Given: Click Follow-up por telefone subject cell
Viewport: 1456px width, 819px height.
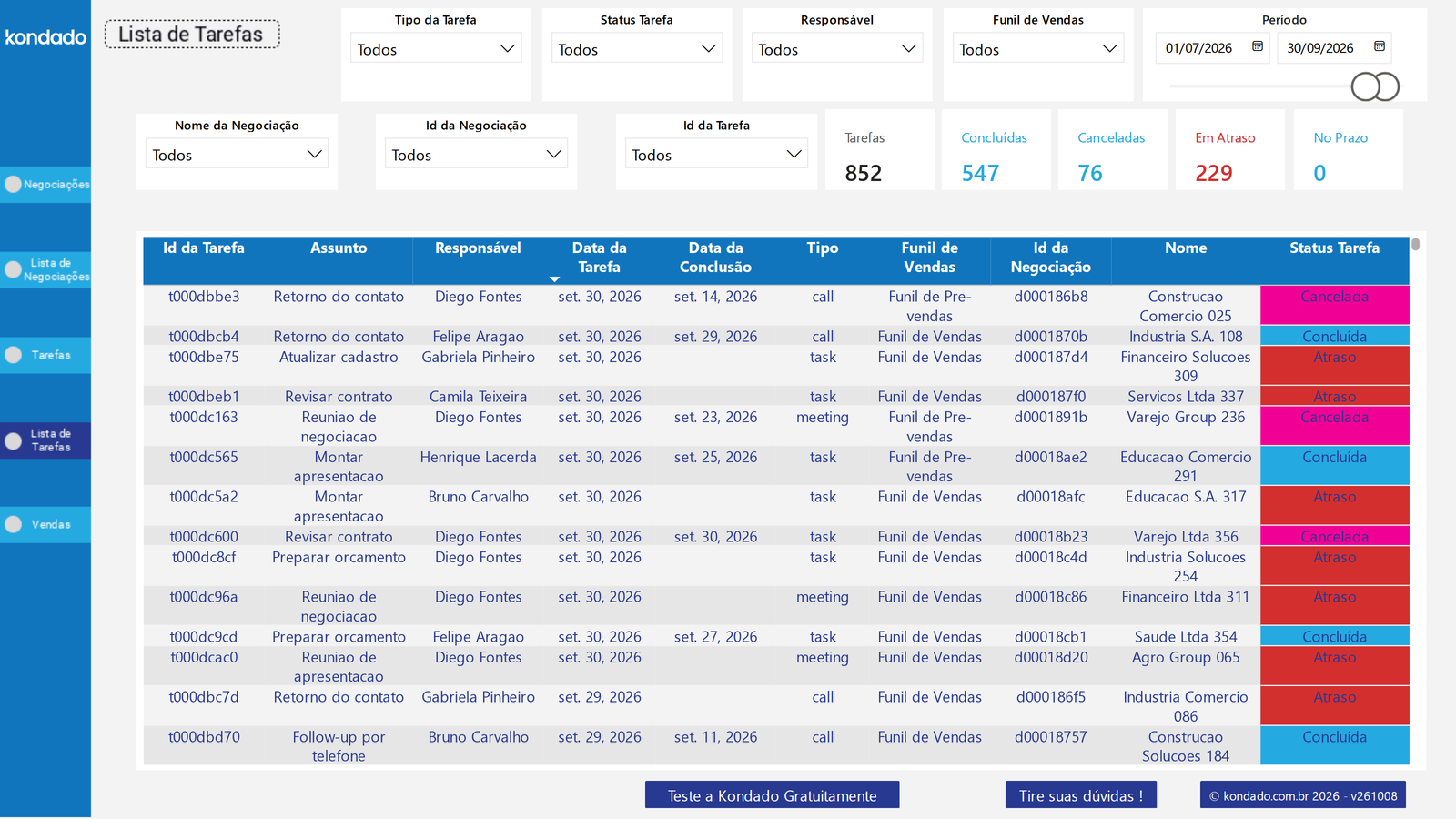Looking at the screenshot, I should [x=339, y=746].
